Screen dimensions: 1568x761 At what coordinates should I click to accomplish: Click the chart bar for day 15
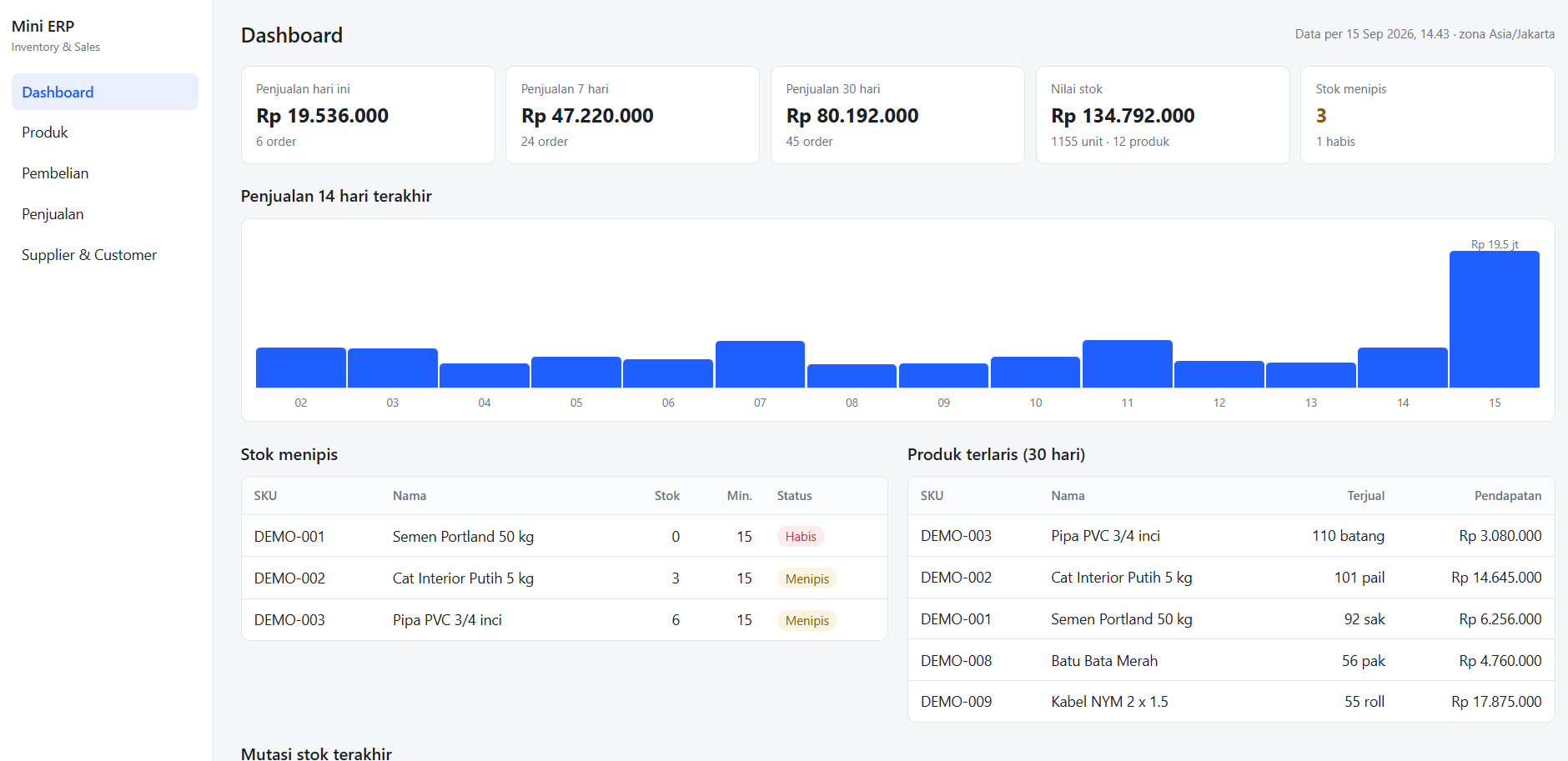(1495, 319)
